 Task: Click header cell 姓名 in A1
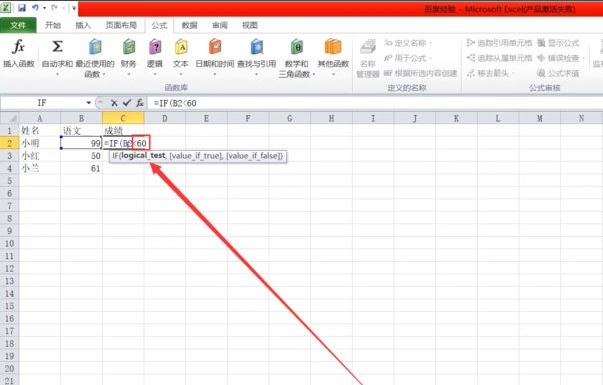pos(40,131)
